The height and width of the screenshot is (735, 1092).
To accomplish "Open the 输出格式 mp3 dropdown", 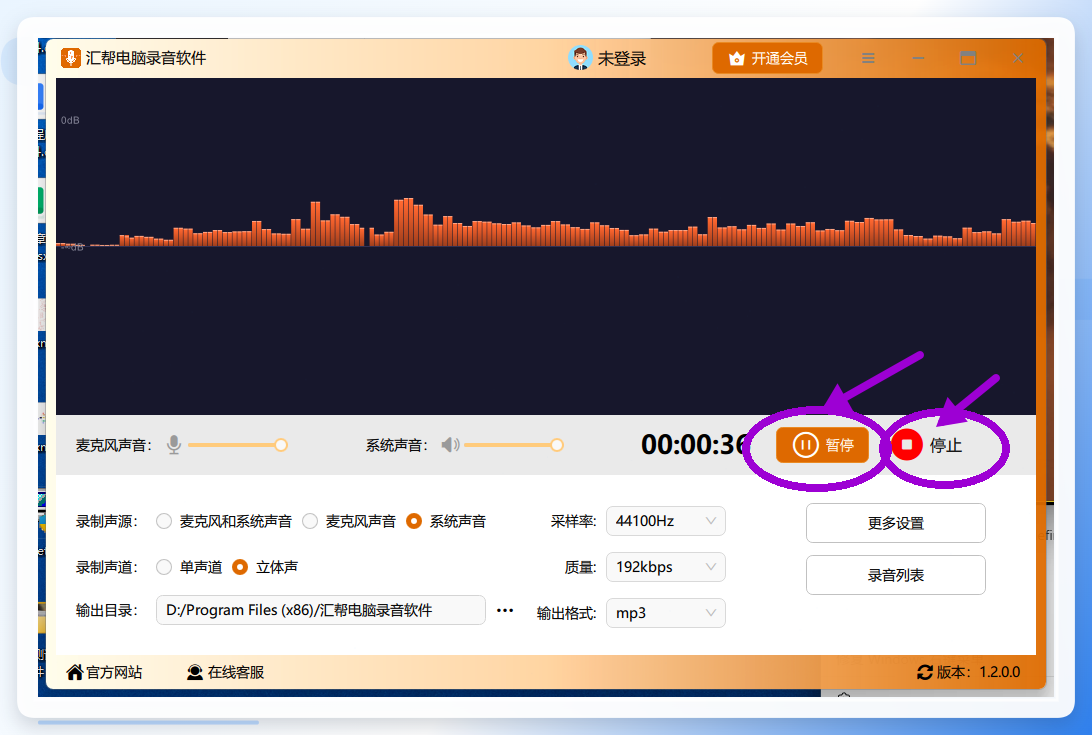I will tap(666, 613).
